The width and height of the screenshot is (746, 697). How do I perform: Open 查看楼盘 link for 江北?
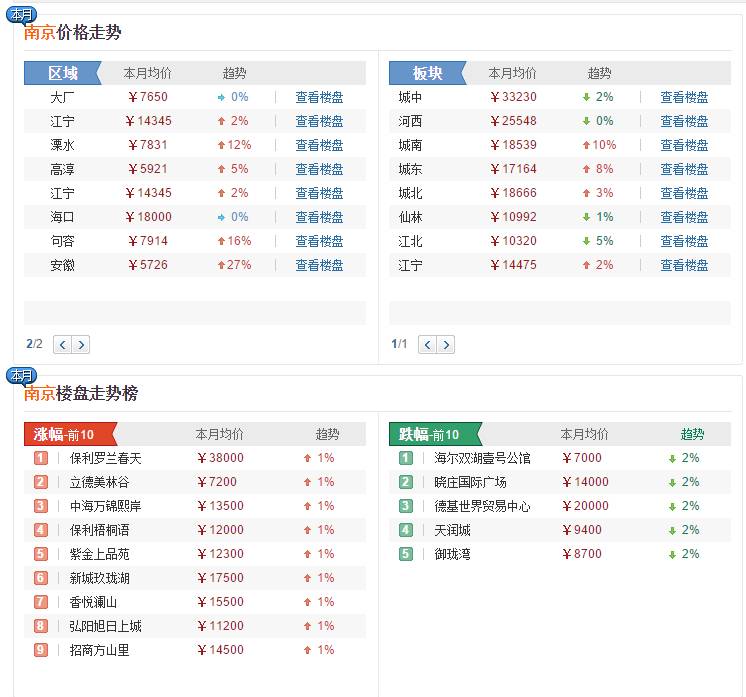tap(684, 241)
